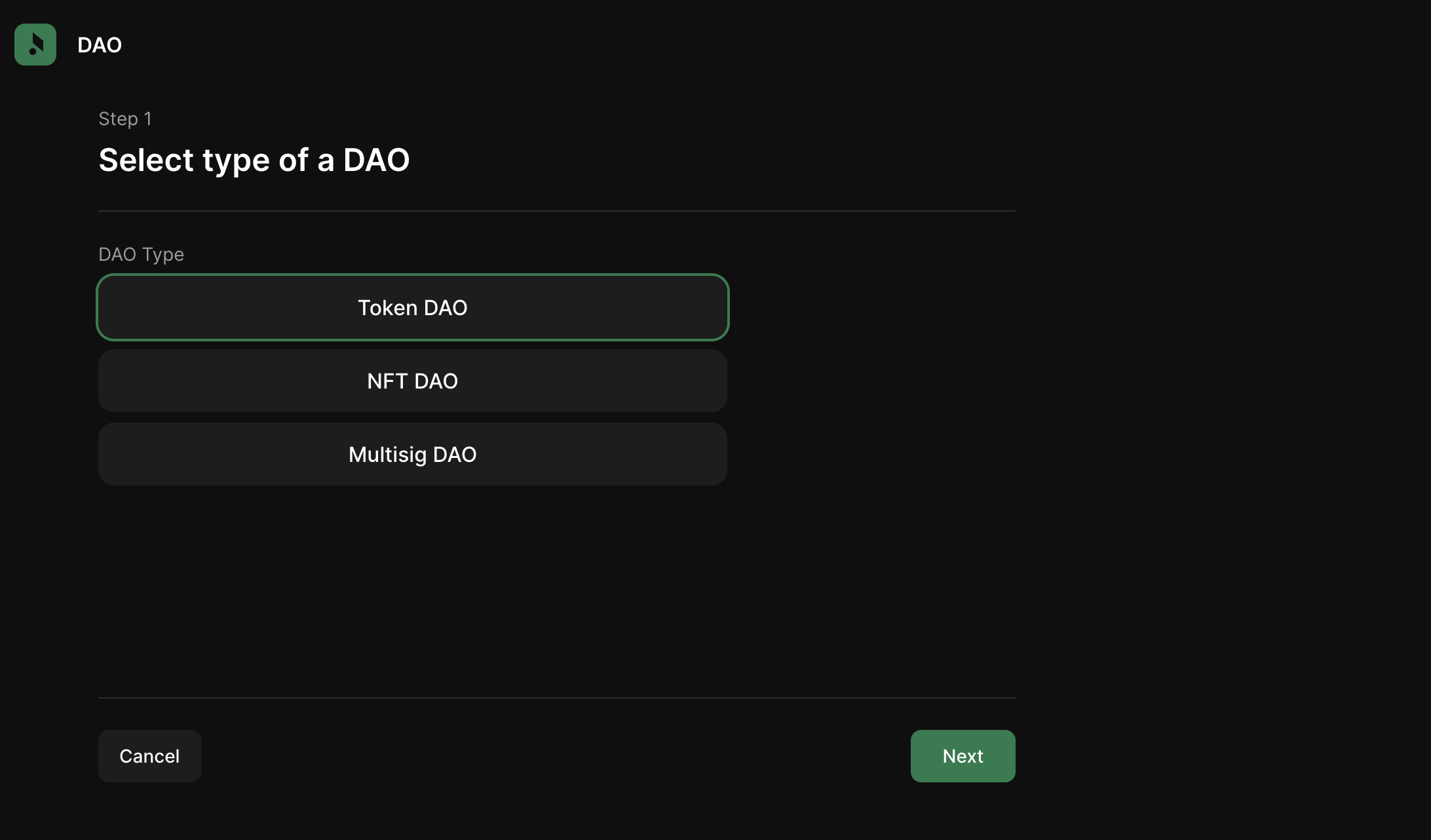Click the Step 1 label
Screen dimensions: 1431x840
[125, 119]
